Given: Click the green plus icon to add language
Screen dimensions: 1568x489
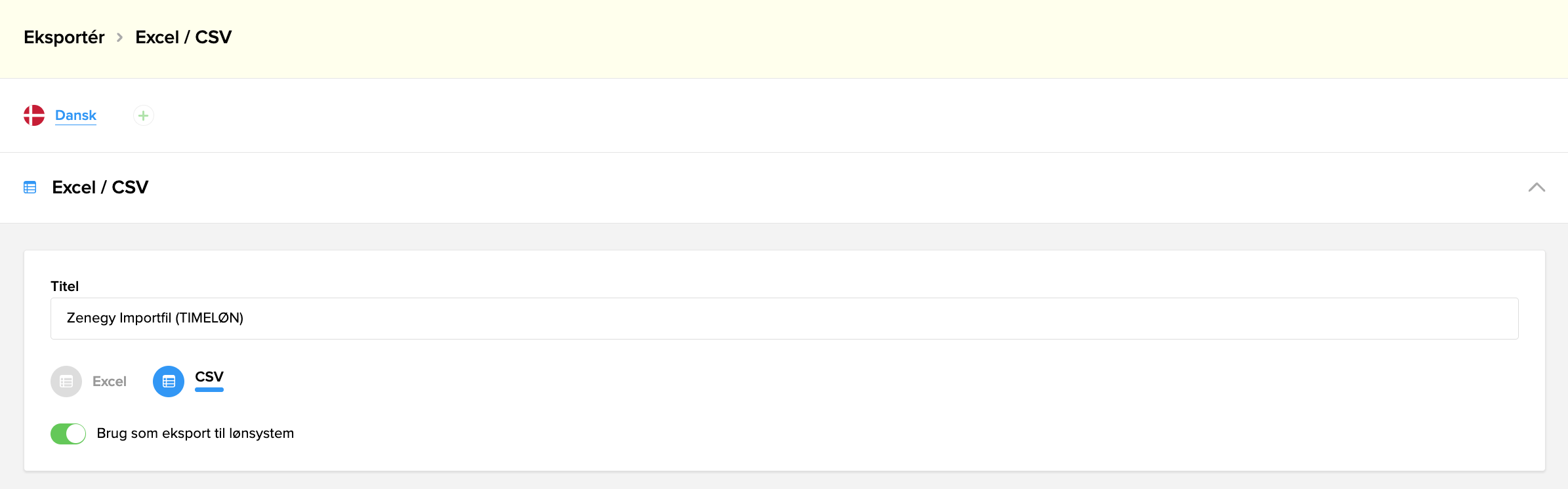Looking at the screenshot, I should point(143,115).
